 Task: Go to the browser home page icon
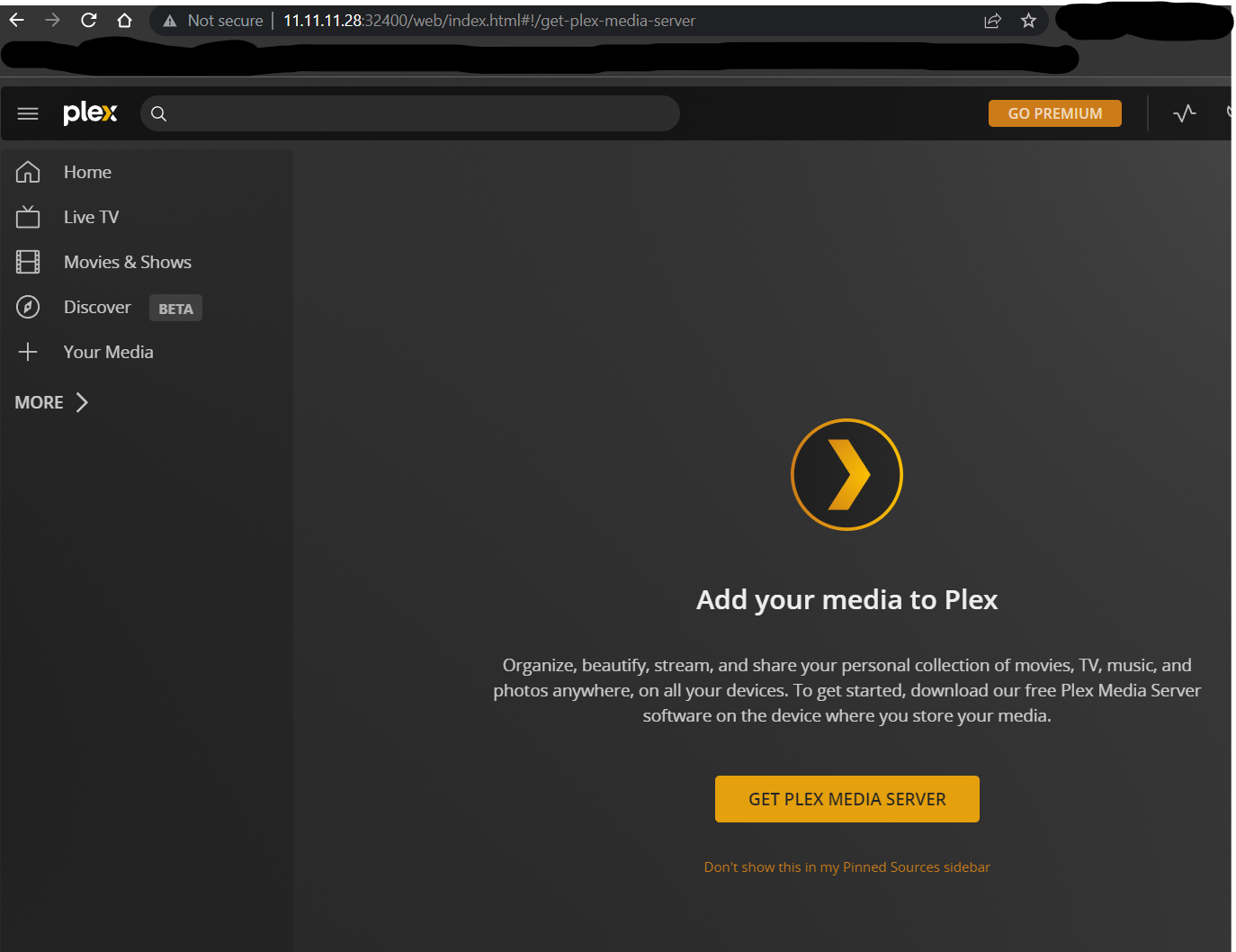coord(124,20)
